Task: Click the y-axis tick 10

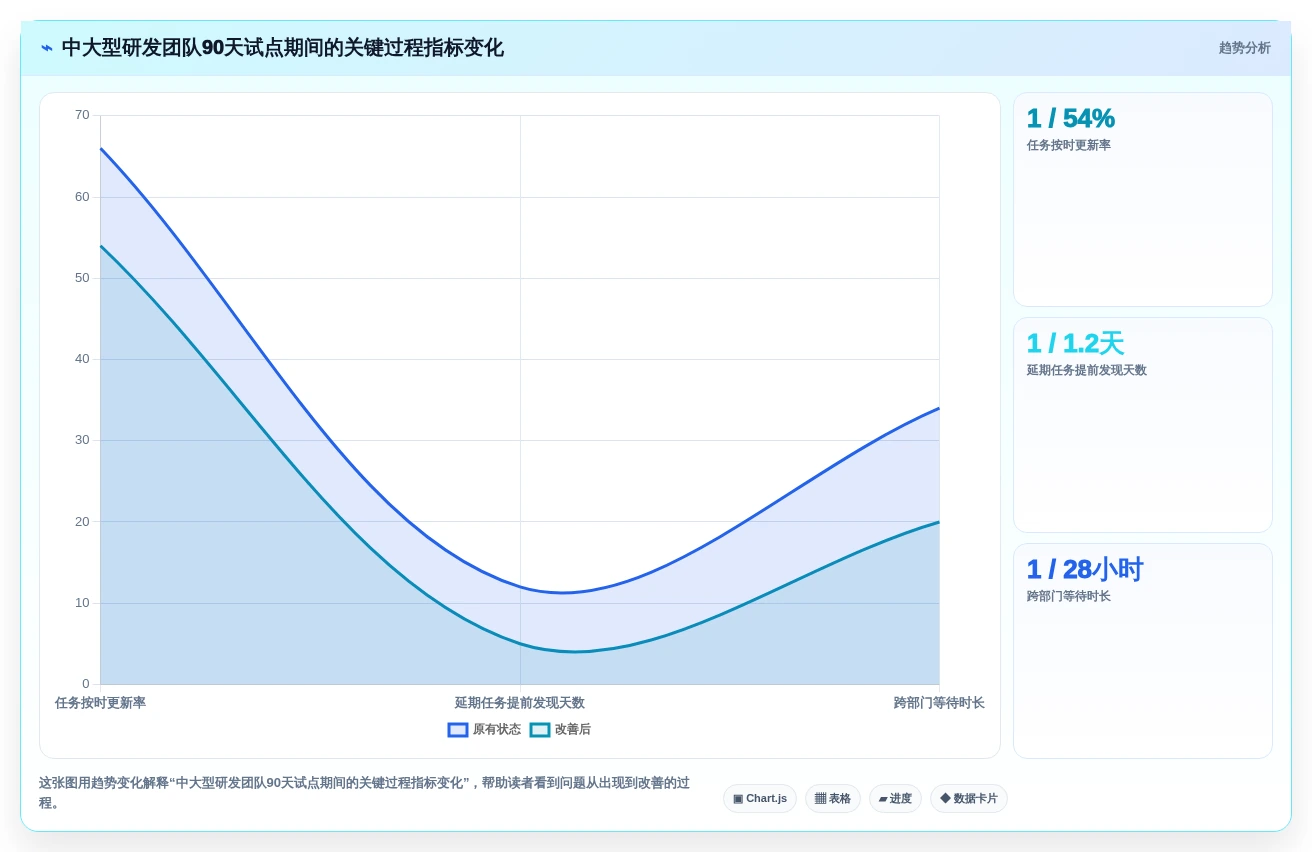Action: [x=82, y=603]
